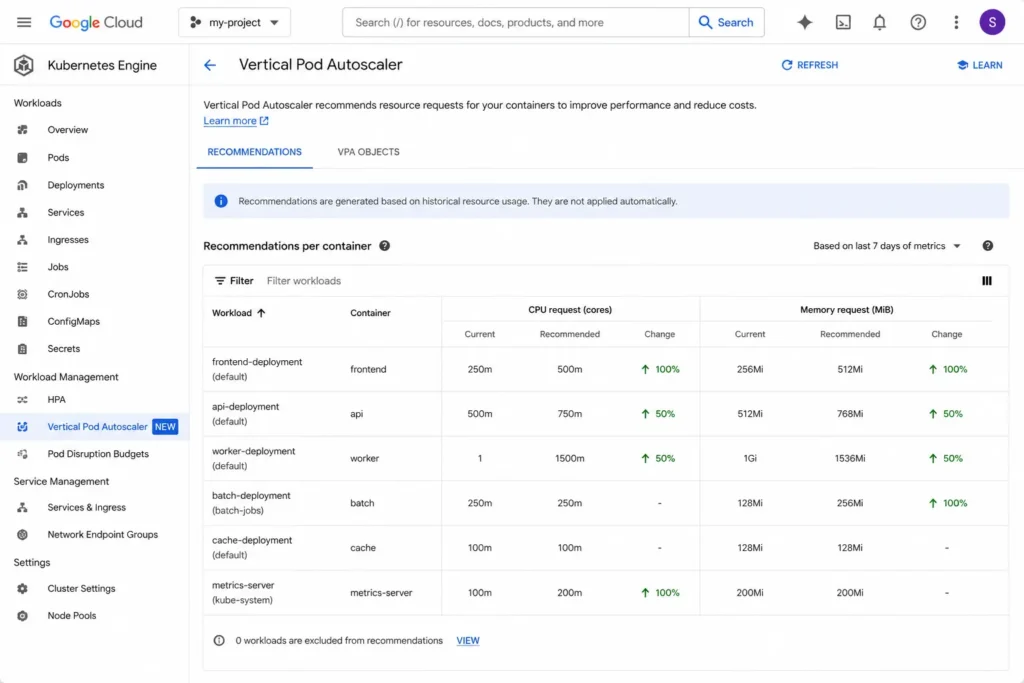Click the Workloads section heading

[38, 103]
